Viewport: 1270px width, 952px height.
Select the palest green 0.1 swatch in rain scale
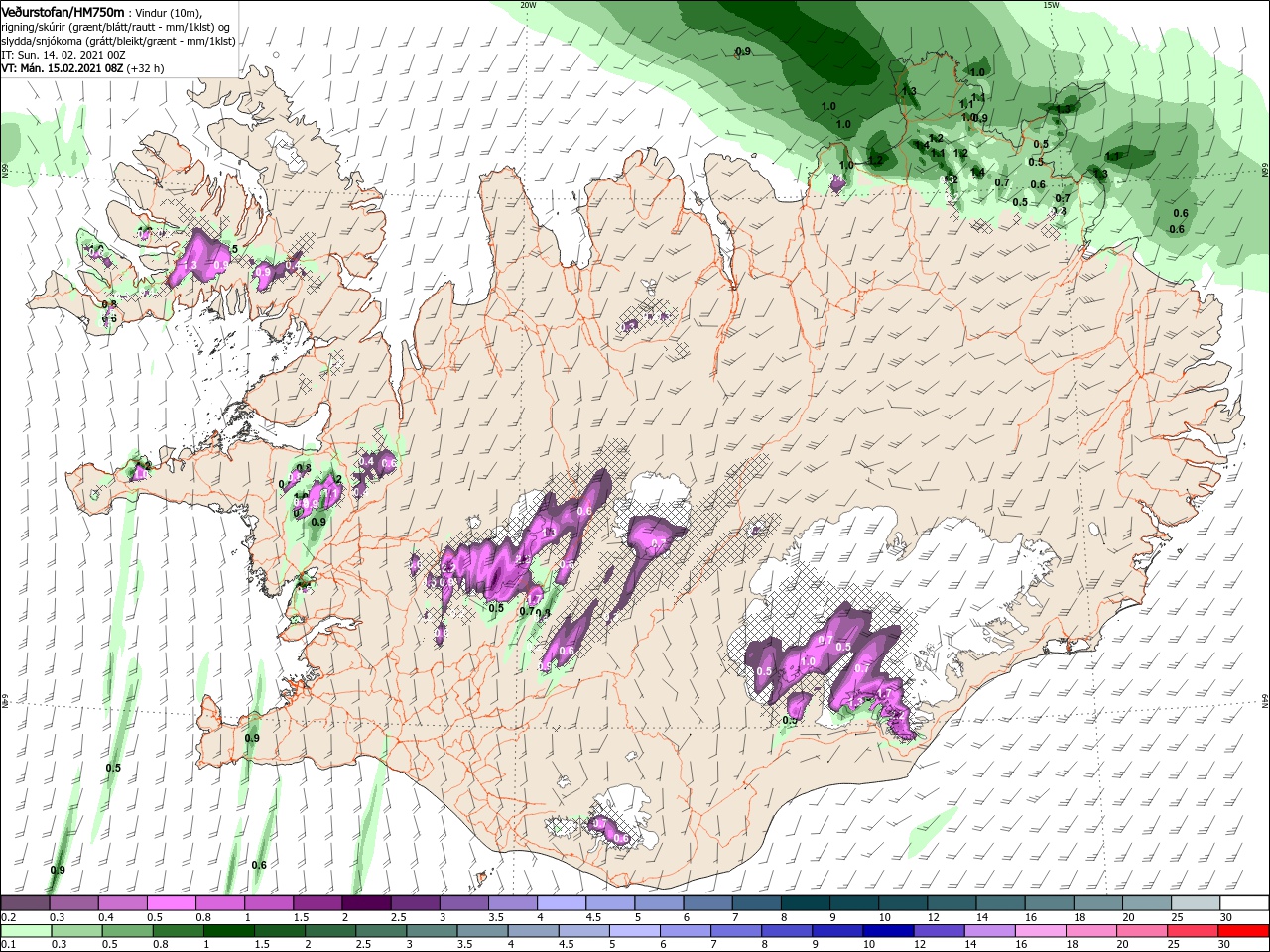pyautogui.click(x=25, y=932)
